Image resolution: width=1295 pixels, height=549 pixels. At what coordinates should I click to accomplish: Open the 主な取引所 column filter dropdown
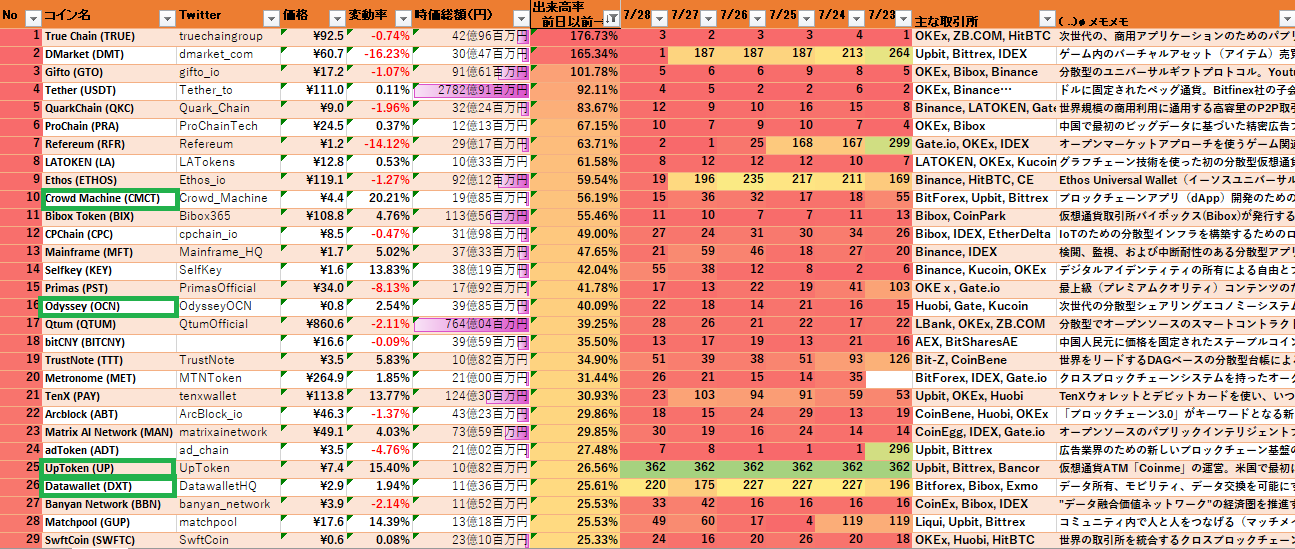[1044, 19]
